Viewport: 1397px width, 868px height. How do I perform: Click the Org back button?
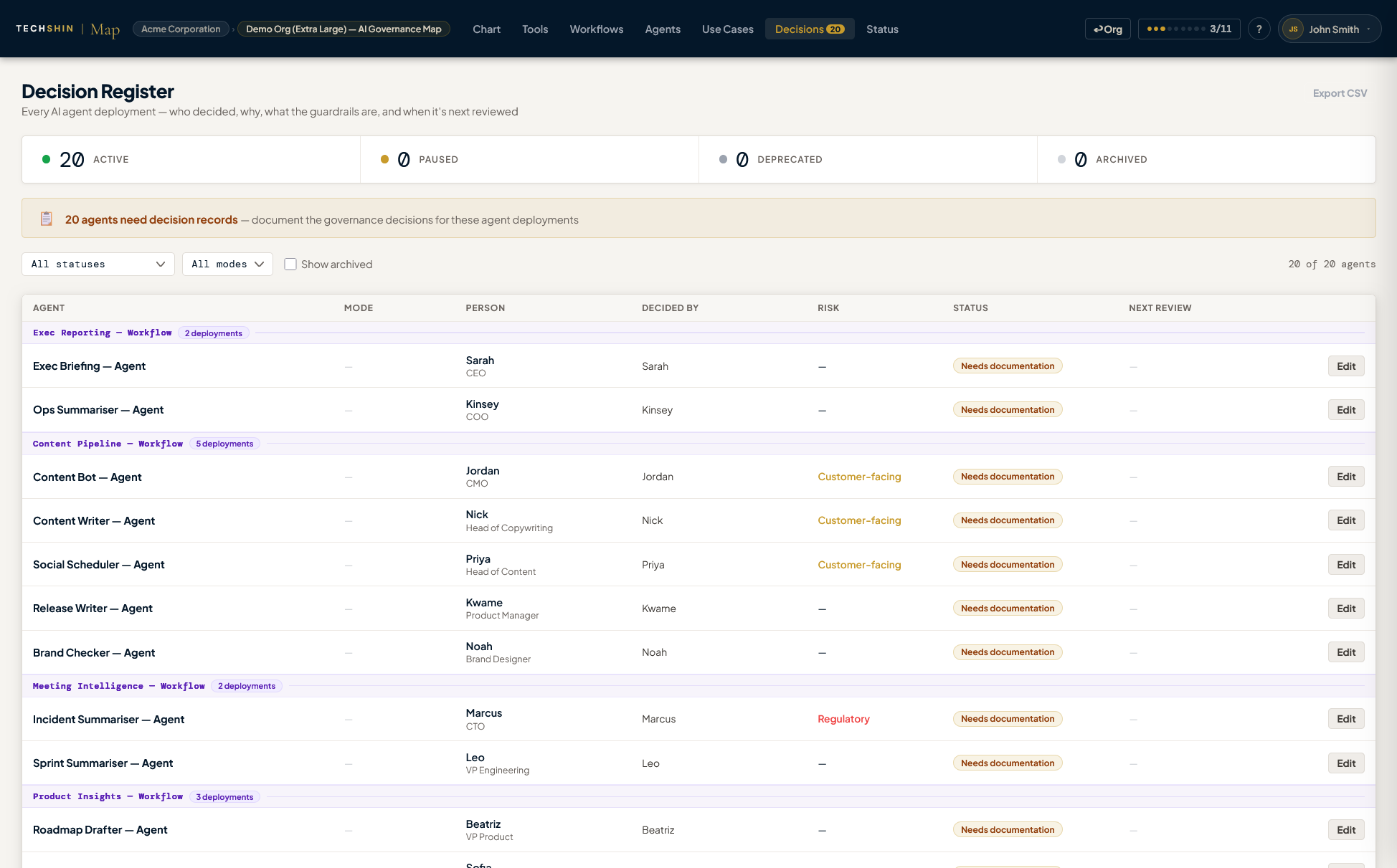pos(1108,29)
